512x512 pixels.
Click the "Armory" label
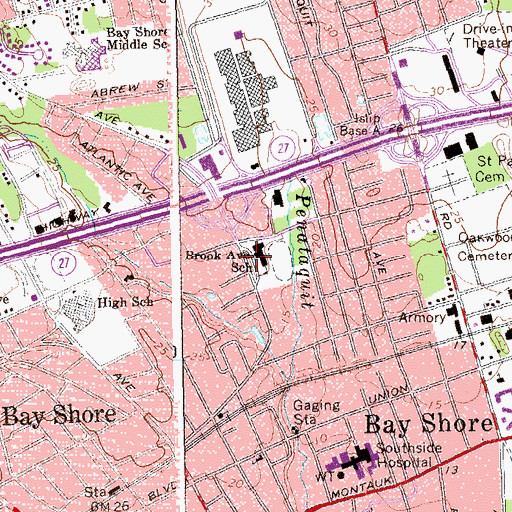422,318
